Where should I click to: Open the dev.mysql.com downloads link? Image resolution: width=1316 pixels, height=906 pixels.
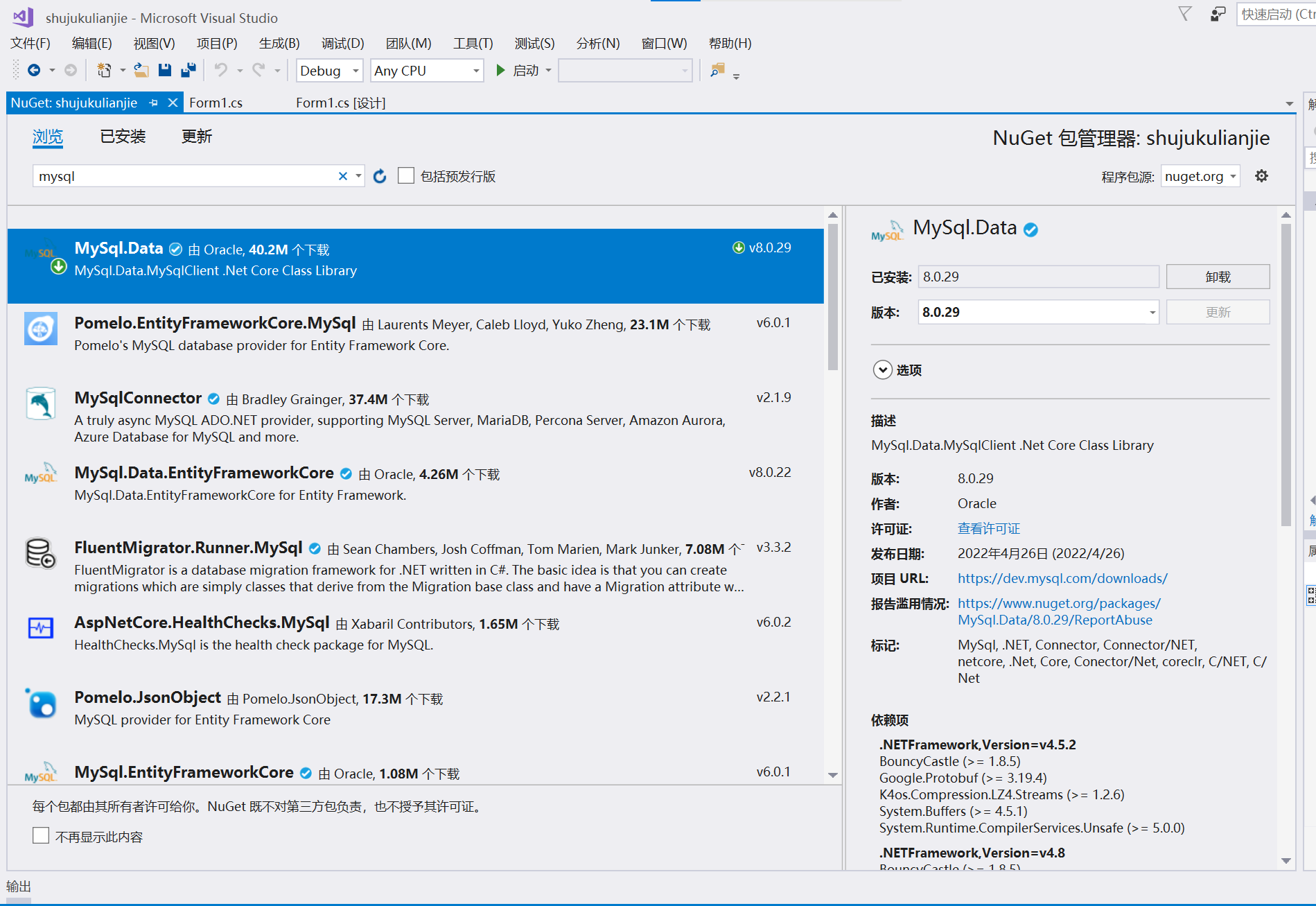(x=1062, y=578)
